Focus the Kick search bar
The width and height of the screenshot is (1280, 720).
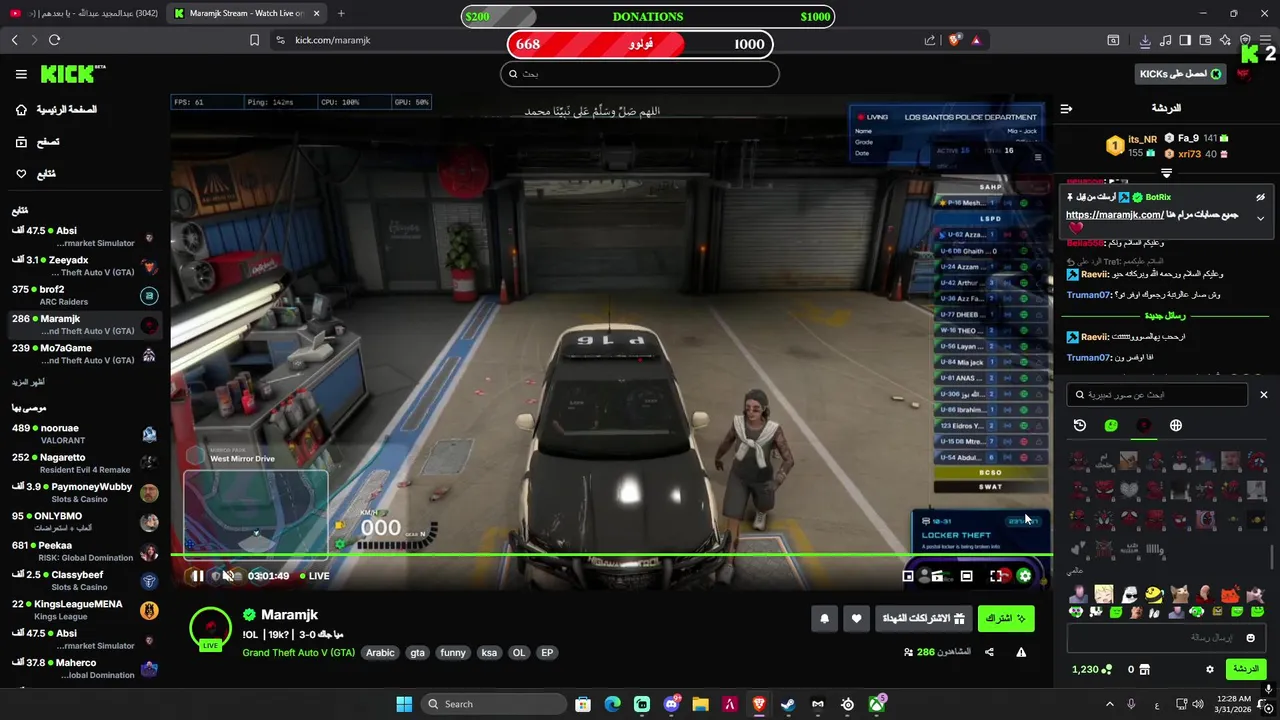coord(640,73)
